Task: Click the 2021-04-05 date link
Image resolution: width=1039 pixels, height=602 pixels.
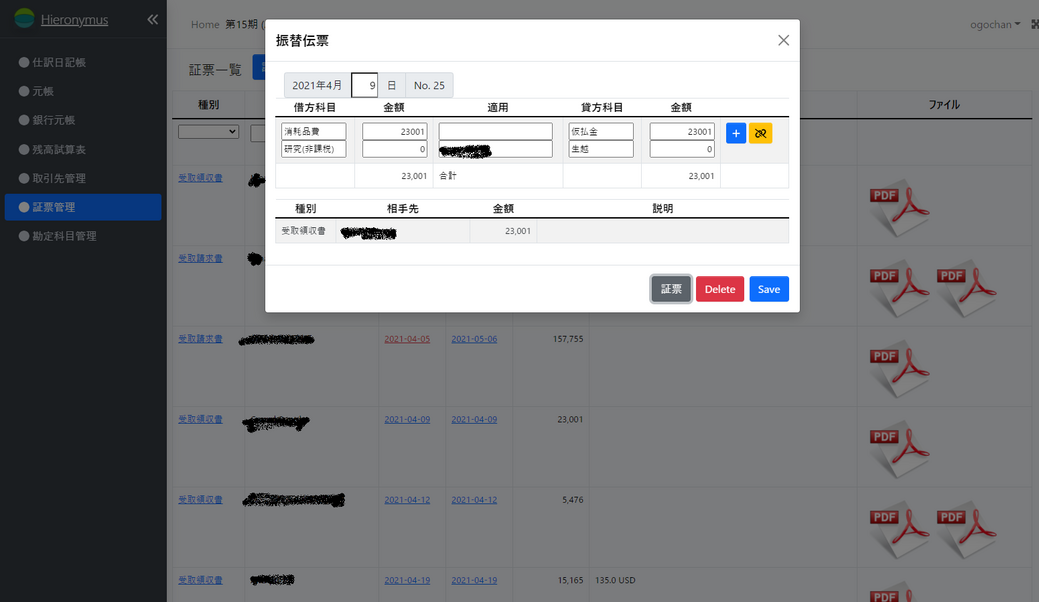Action: point(407,339)
